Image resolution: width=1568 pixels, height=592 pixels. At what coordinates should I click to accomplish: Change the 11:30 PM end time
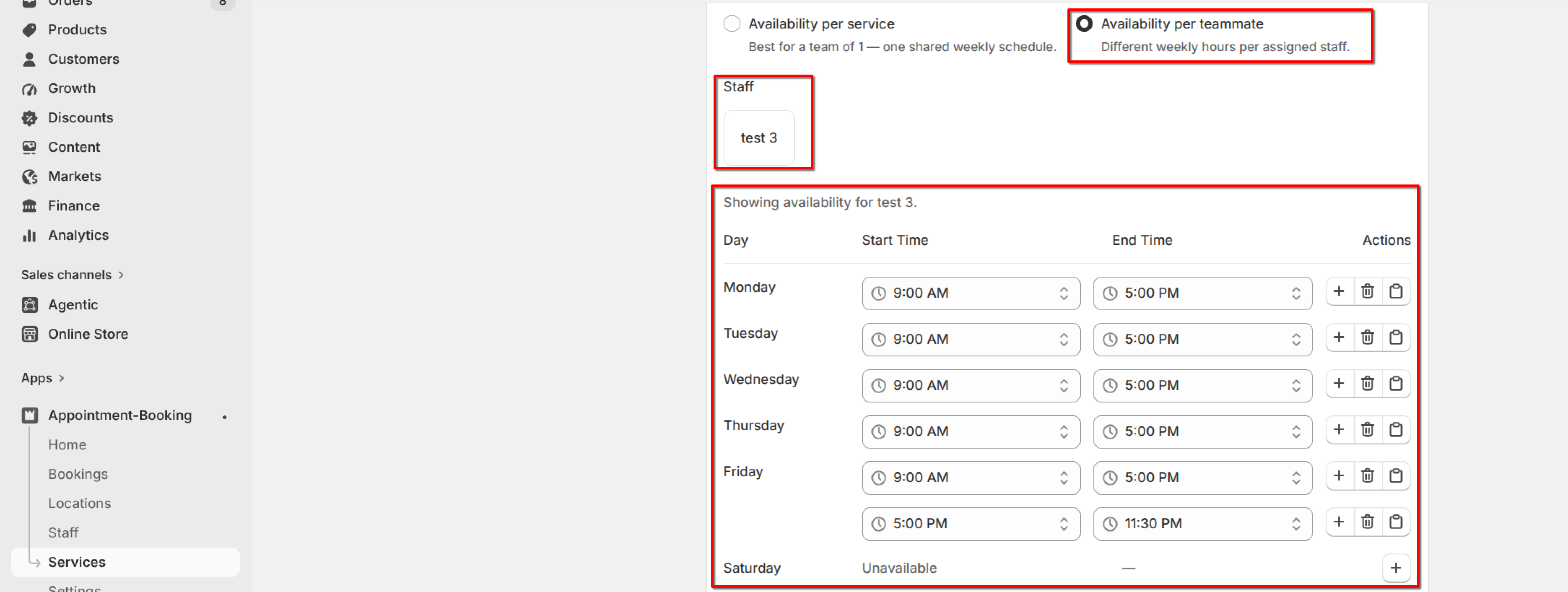1203,524
